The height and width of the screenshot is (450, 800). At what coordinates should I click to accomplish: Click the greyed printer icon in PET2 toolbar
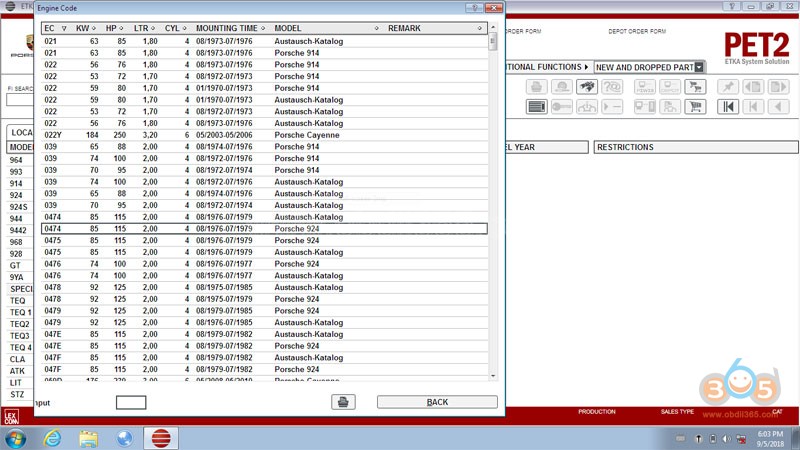tap(537, 87)
